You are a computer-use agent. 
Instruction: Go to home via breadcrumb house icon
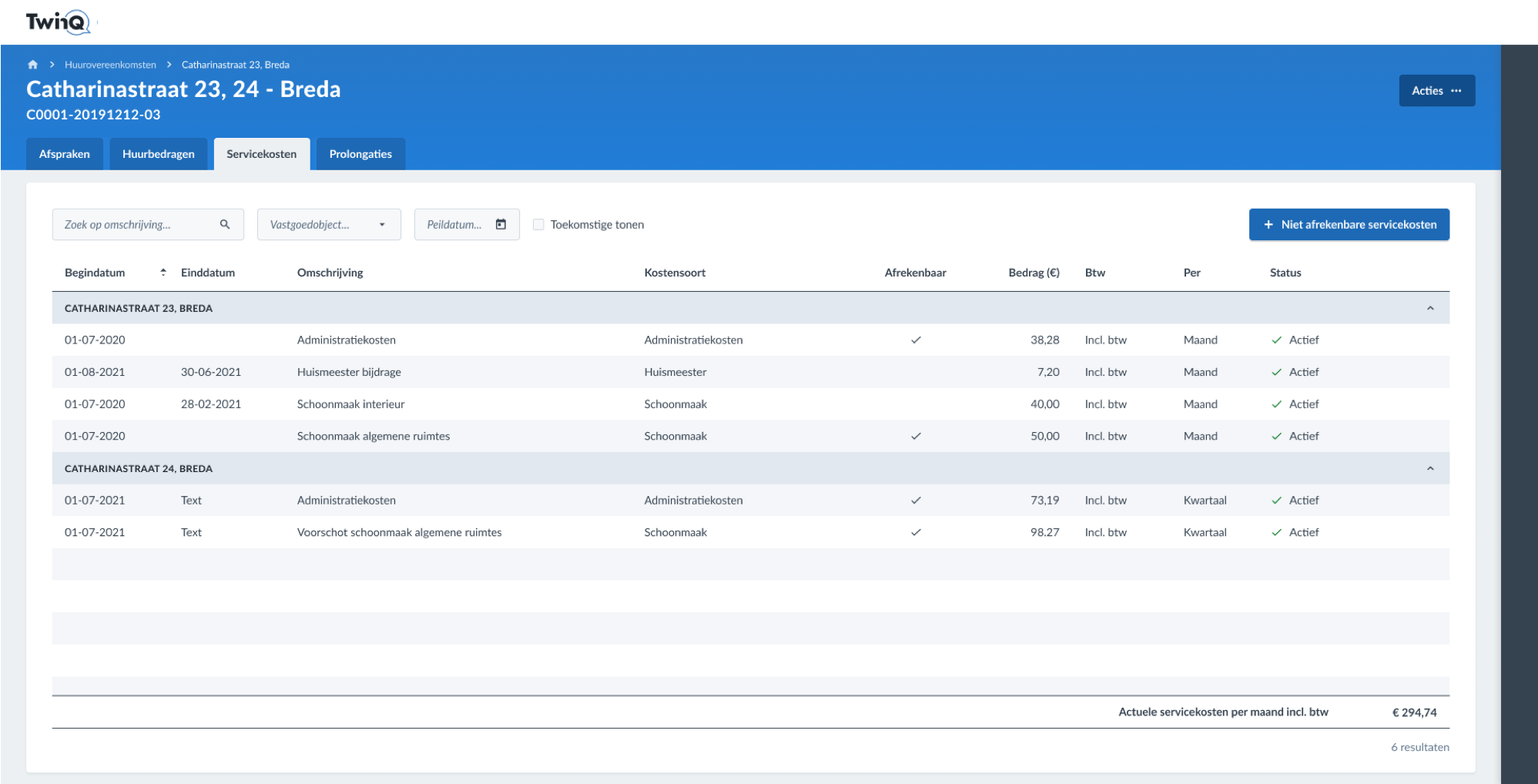[32, 65]
